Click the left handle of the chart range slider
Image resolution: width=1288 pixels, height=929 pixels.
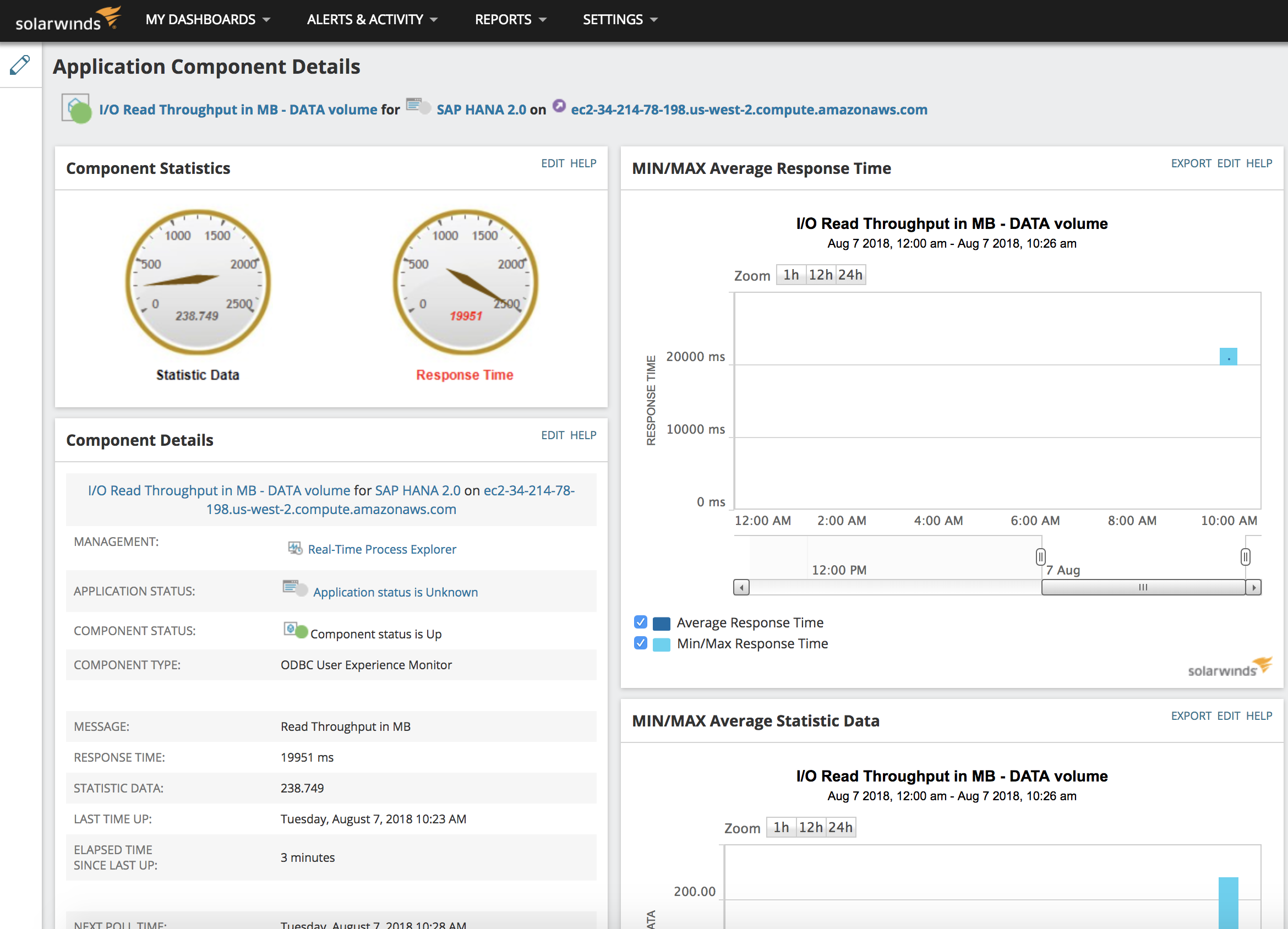1040,556
